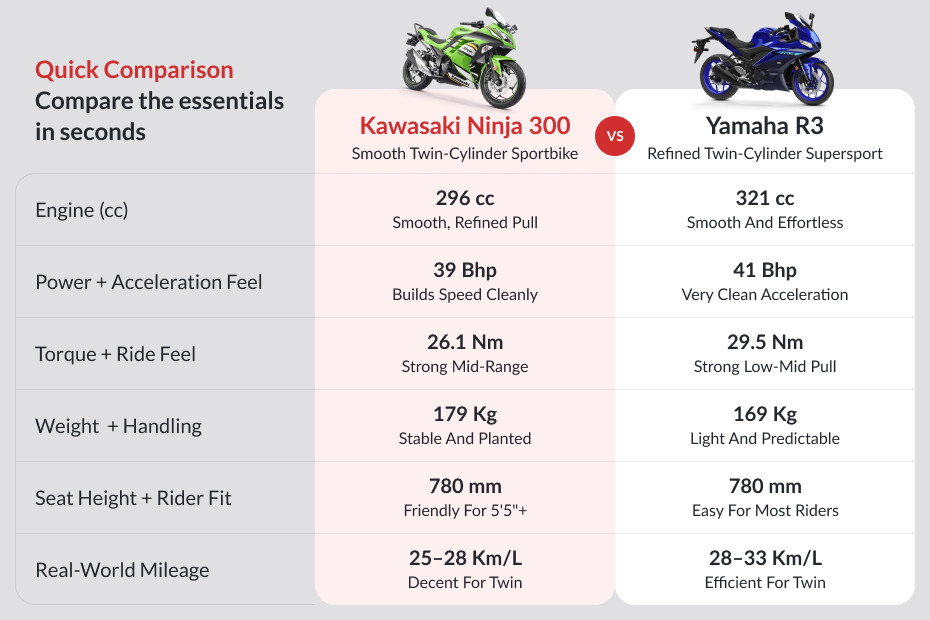Select the Weight + Handling row label
This screenshot has width=930, height=620.
click(x=118, y=426)
